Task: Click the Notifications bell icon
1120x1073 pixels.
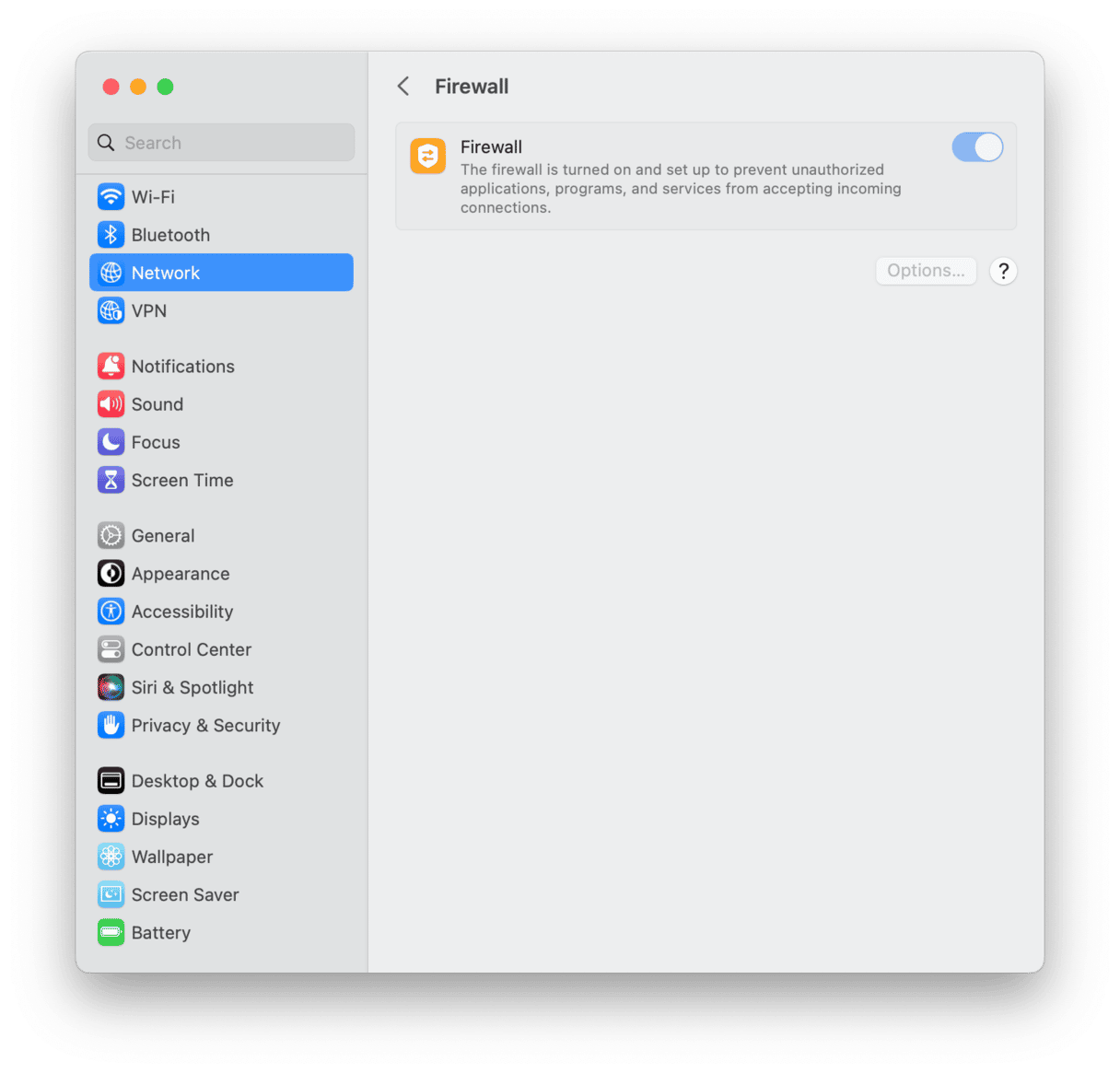Action: click(x=111, y=367)
